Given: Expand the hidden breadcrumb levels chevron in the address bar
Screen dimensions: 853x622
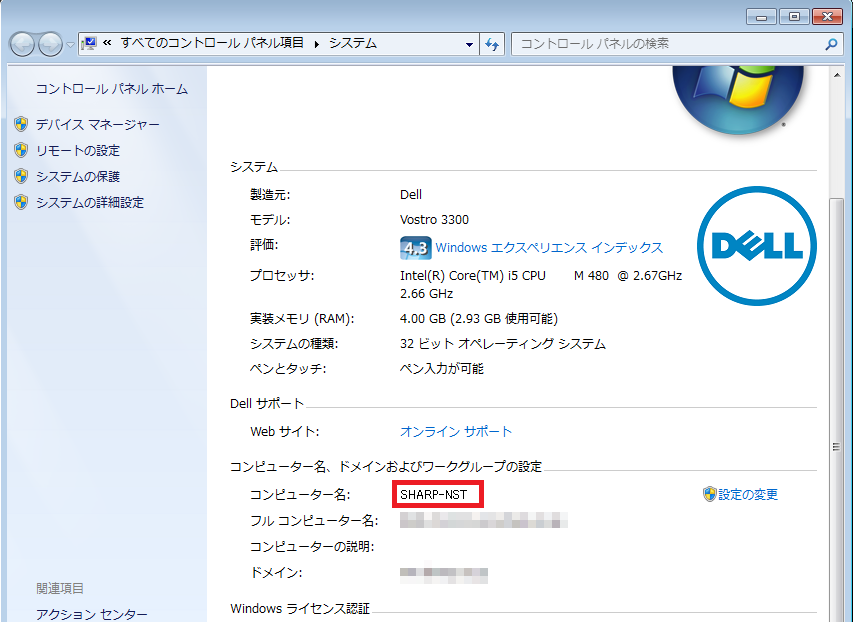Looking at the screenshot, I should click(x=107, y=43).
